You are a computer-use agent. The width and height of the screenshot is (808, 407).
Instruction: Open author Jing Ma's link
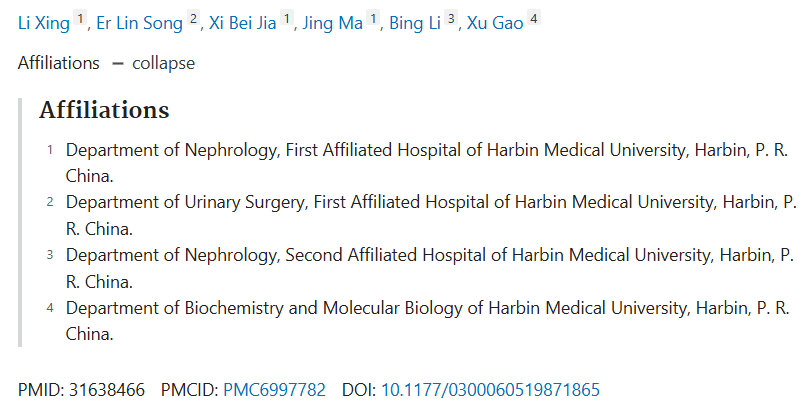(333, 23)
